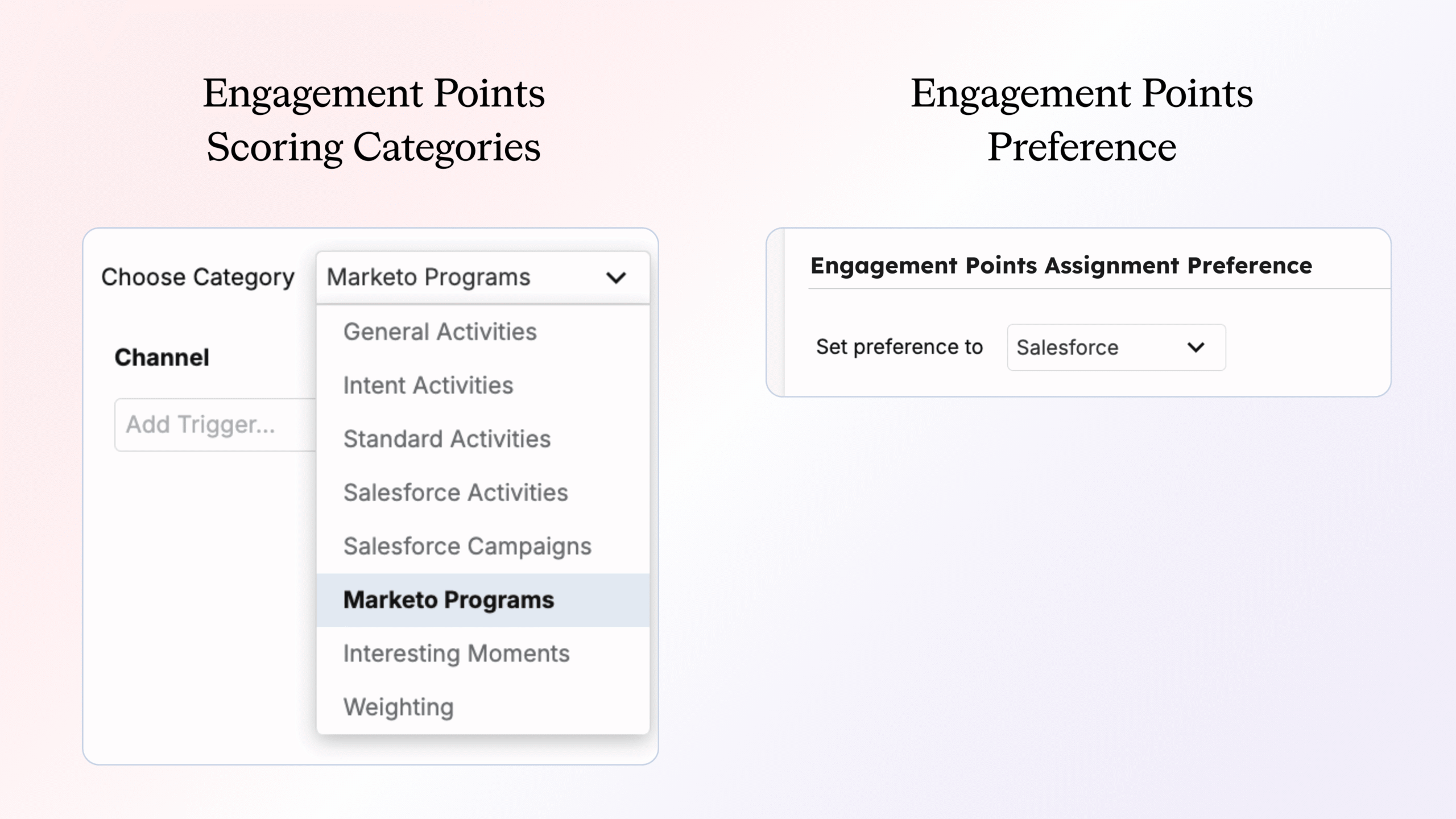
Task: Choose Intent Activities in the dropdown list
Action: coord(428,386)
